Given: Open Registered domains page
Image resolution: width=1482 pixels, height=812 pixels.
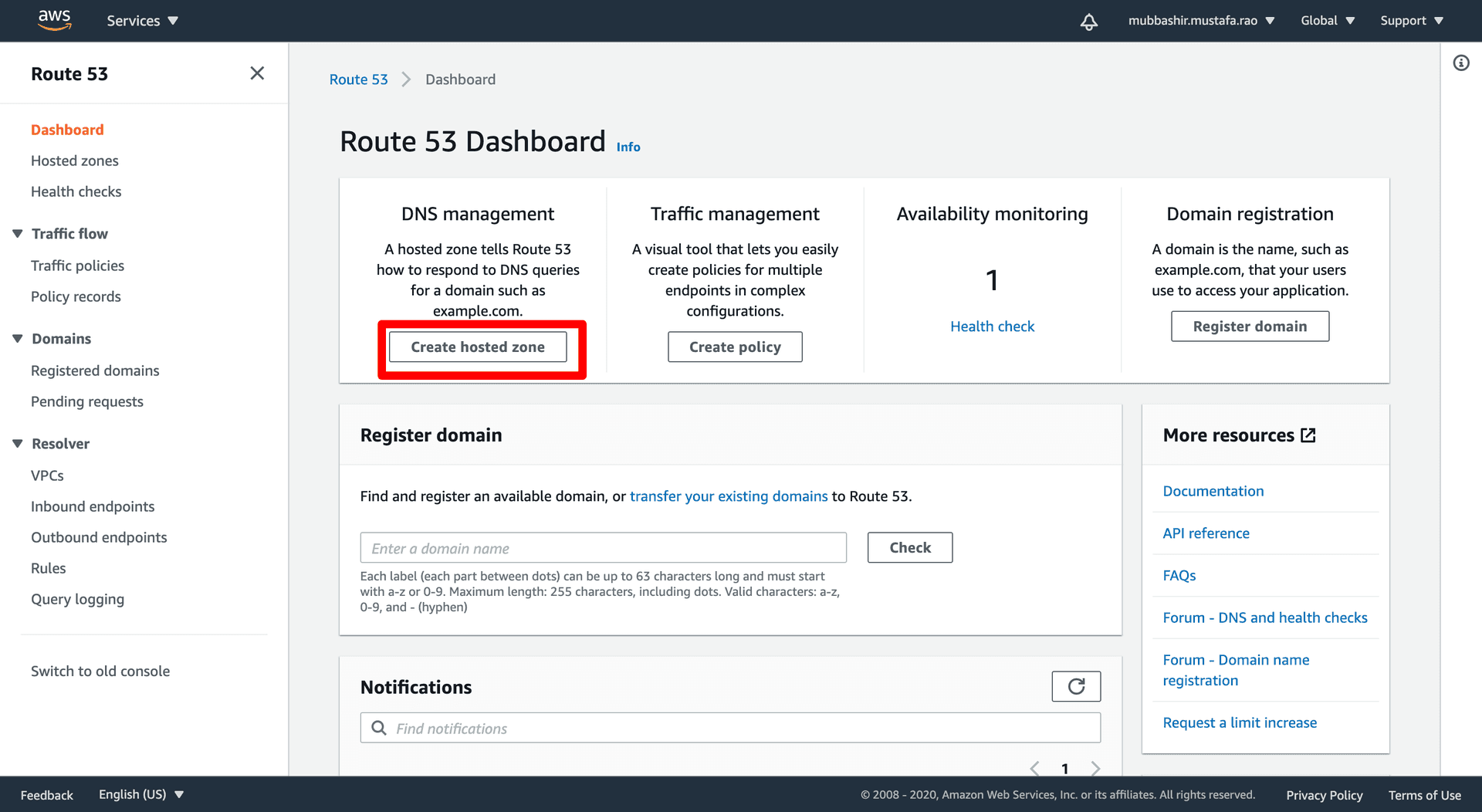Looking at the screenshot, I should pos(95,370).
